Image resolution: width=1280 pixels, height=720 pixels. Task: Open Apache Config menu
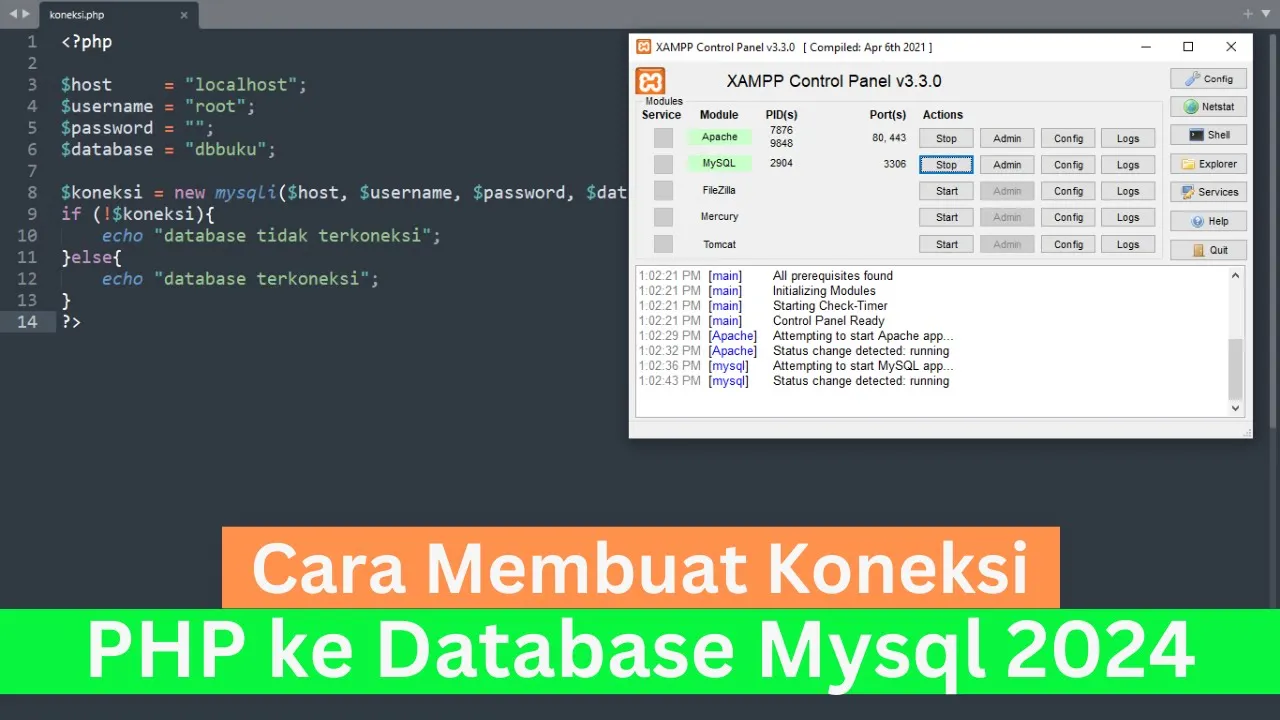tap(1068, 139)
